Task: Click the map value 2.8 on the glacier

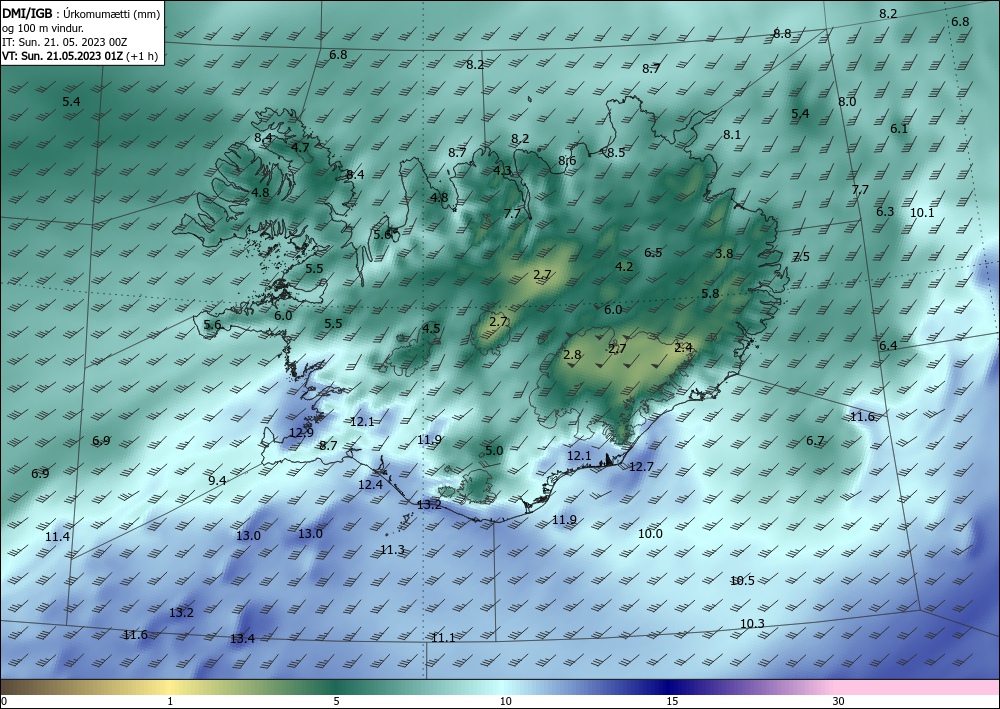Action: tap(573, 354)
